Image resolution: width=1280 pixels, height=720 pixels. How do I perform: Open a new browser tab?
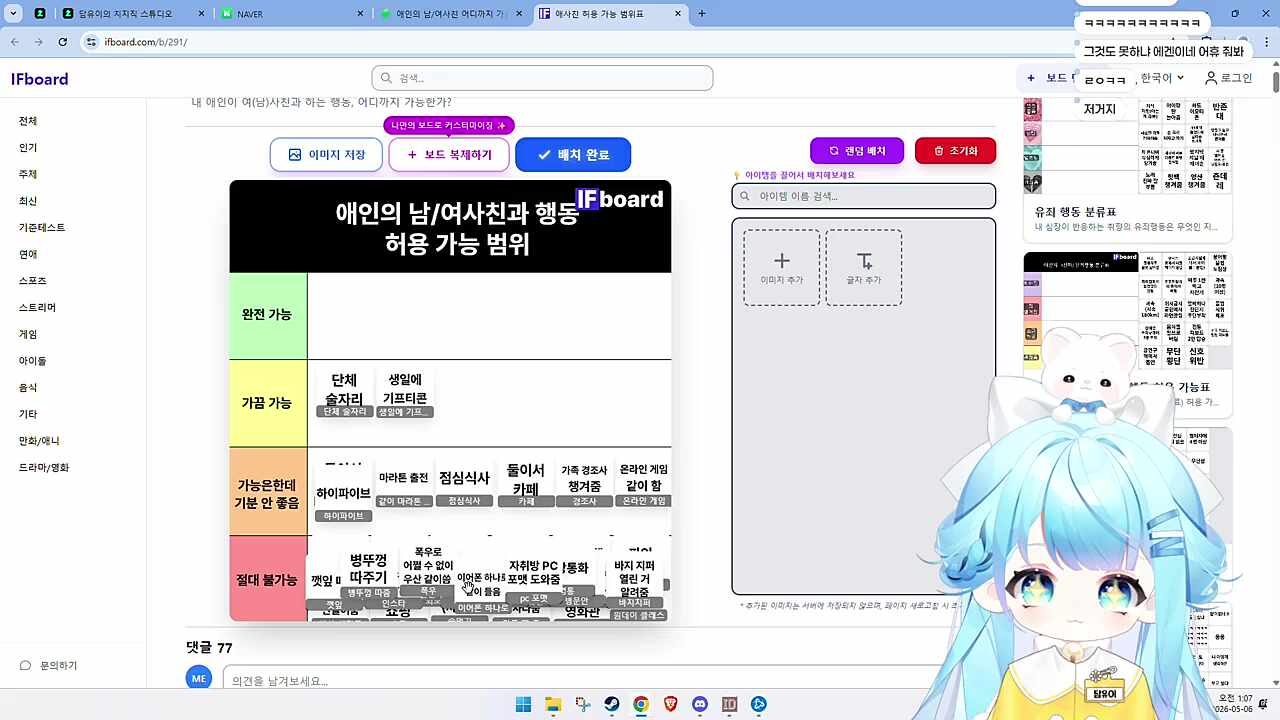coord(702,14)
